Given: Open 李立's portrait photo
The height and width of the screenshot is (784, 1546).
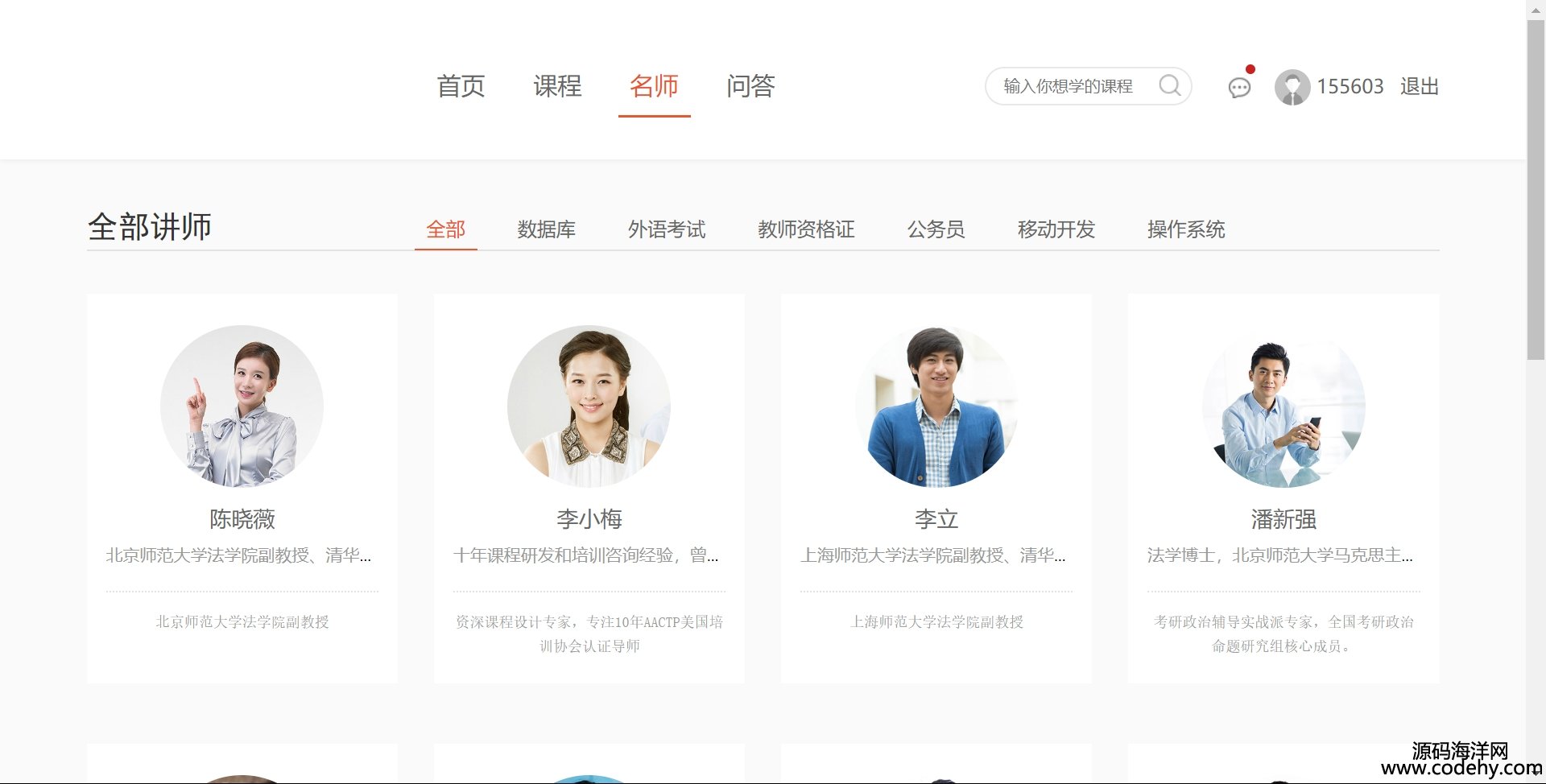Looking at the screenshot, I should tap(936, 406).
